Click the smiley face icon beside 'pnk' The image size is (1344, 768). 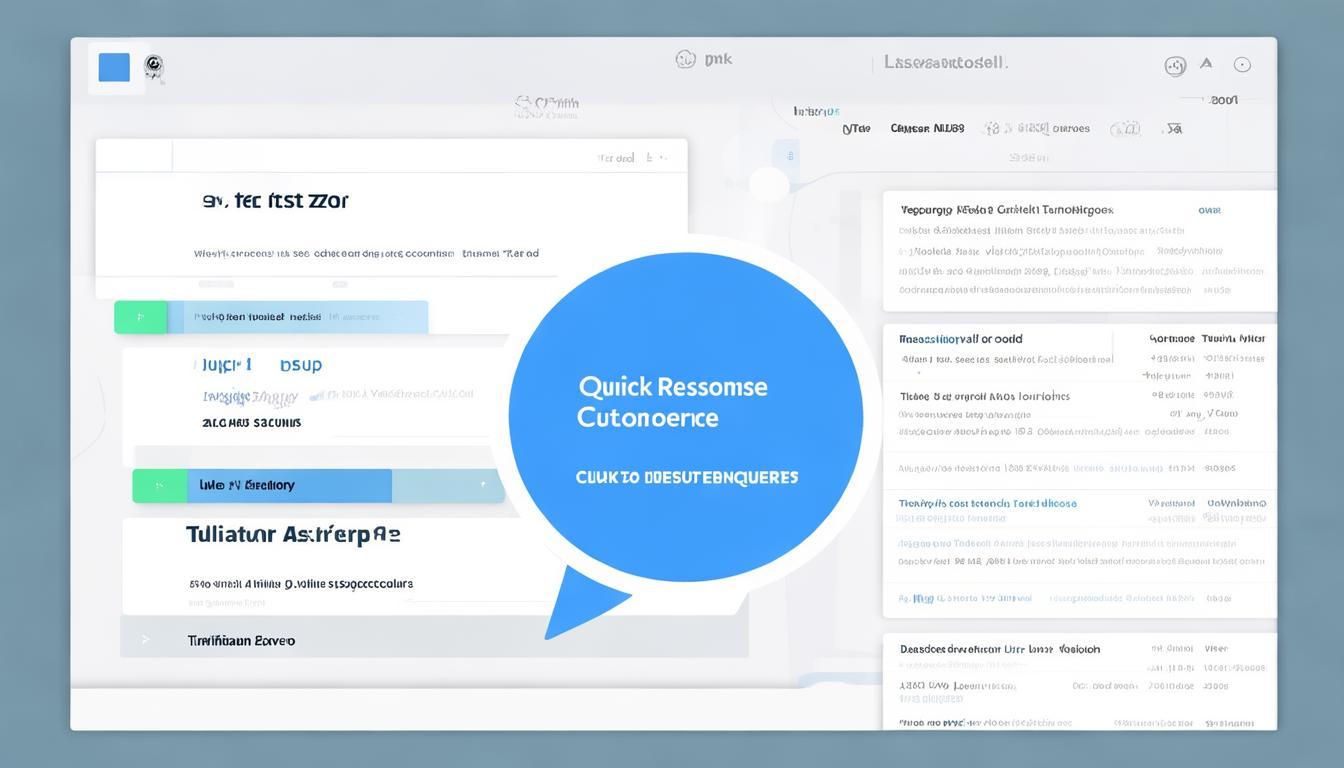pyautogui.click(x=685, y=59)
